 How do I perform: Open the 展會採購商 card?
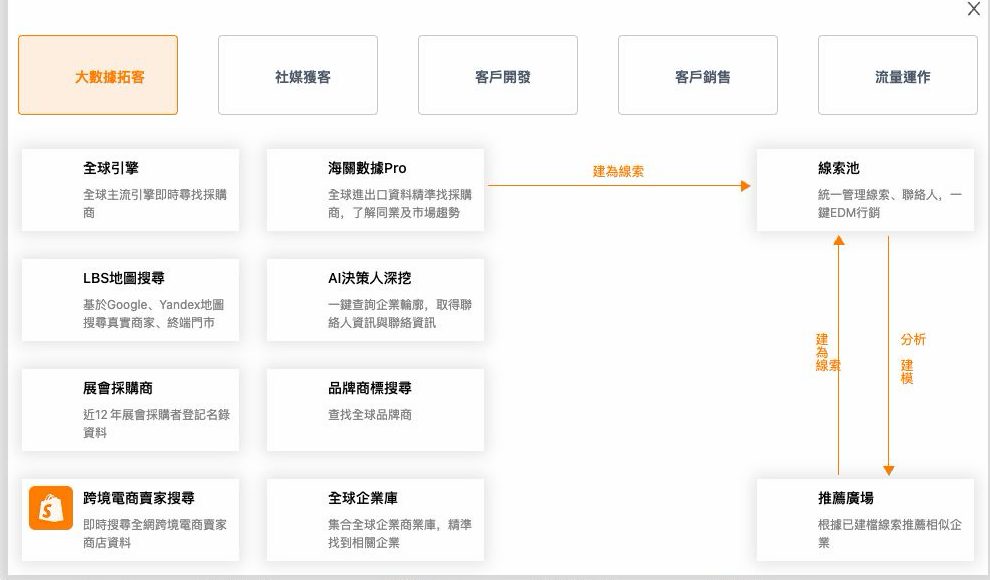tap(131, 410)
